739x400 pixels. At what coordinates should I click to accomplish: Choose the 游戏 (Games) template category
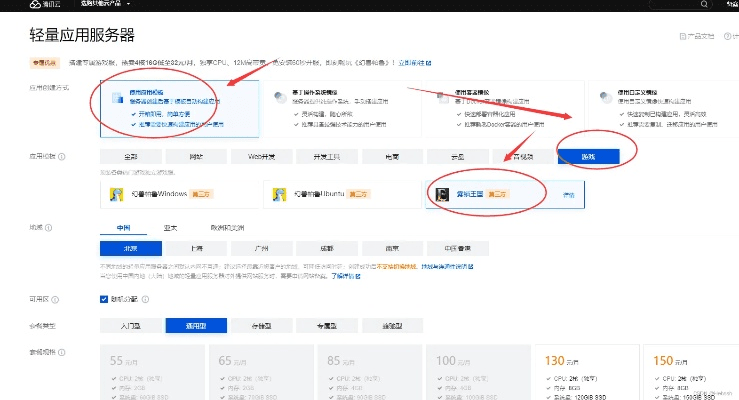589,156
